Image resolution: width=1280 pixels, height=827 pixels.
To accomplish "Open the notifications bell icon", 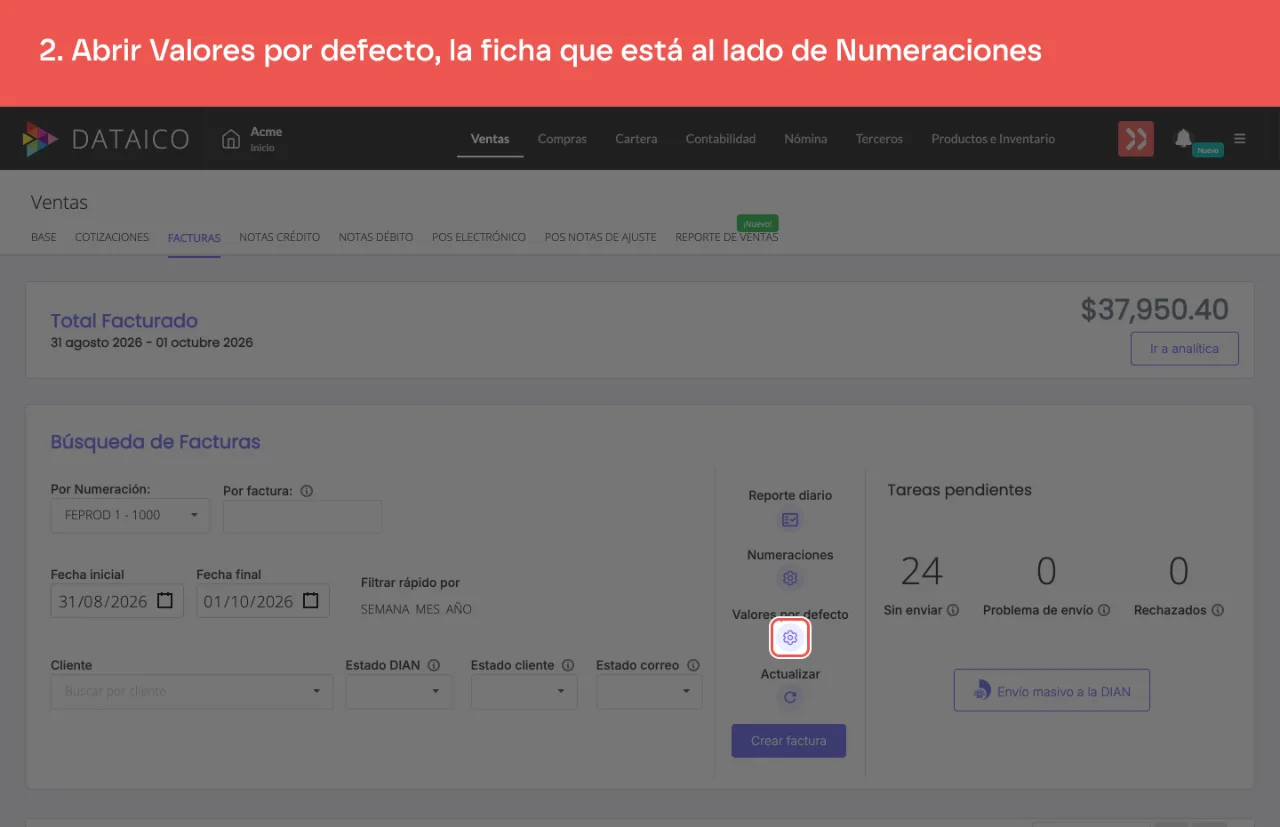I will pyautogui.click(x=1184, y=138).
